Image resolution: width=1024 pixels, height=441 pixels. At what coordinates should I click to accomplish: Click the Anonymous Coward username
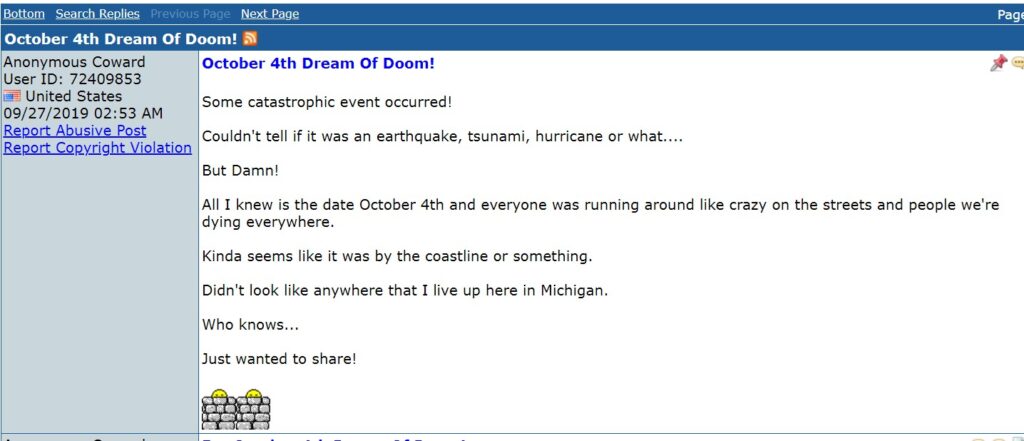[74, 62]
